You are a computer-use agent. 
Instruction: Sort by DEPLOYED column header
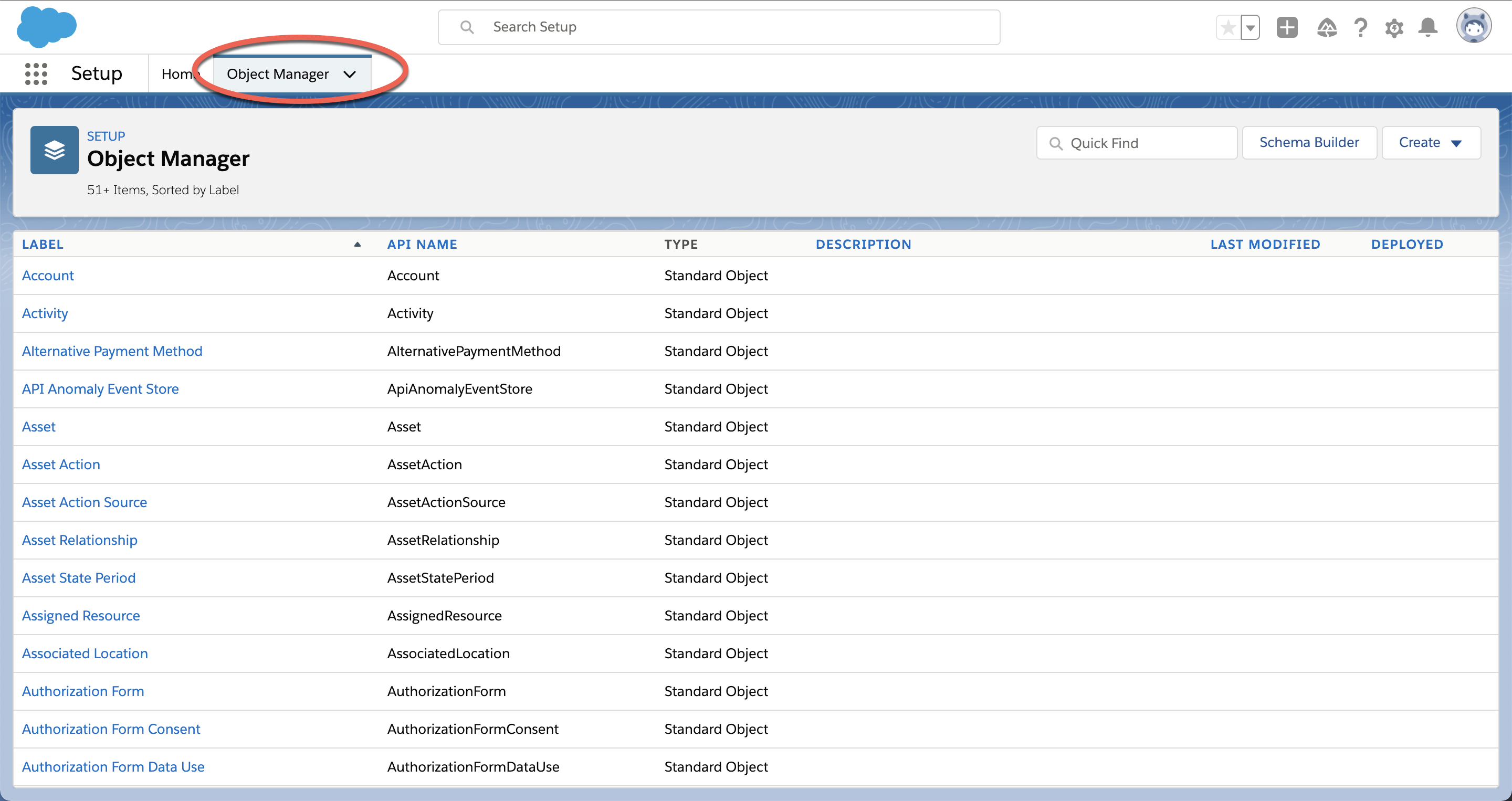click(1407, 244)
